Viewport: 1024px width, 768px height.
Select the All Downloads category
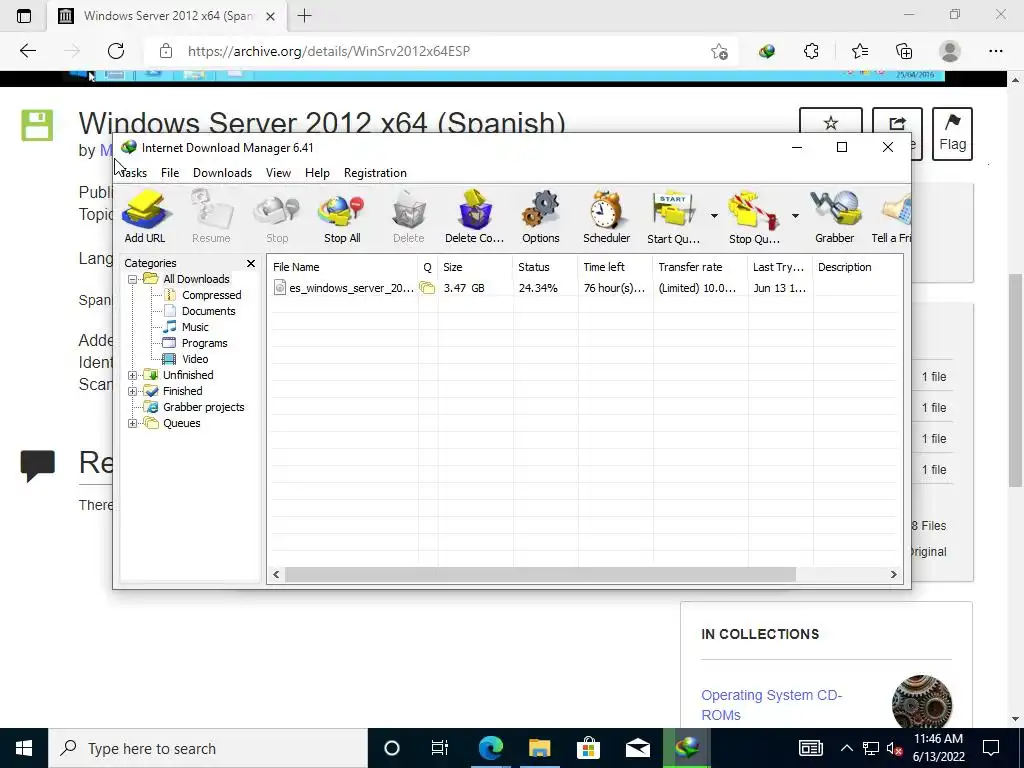[196, 279]
